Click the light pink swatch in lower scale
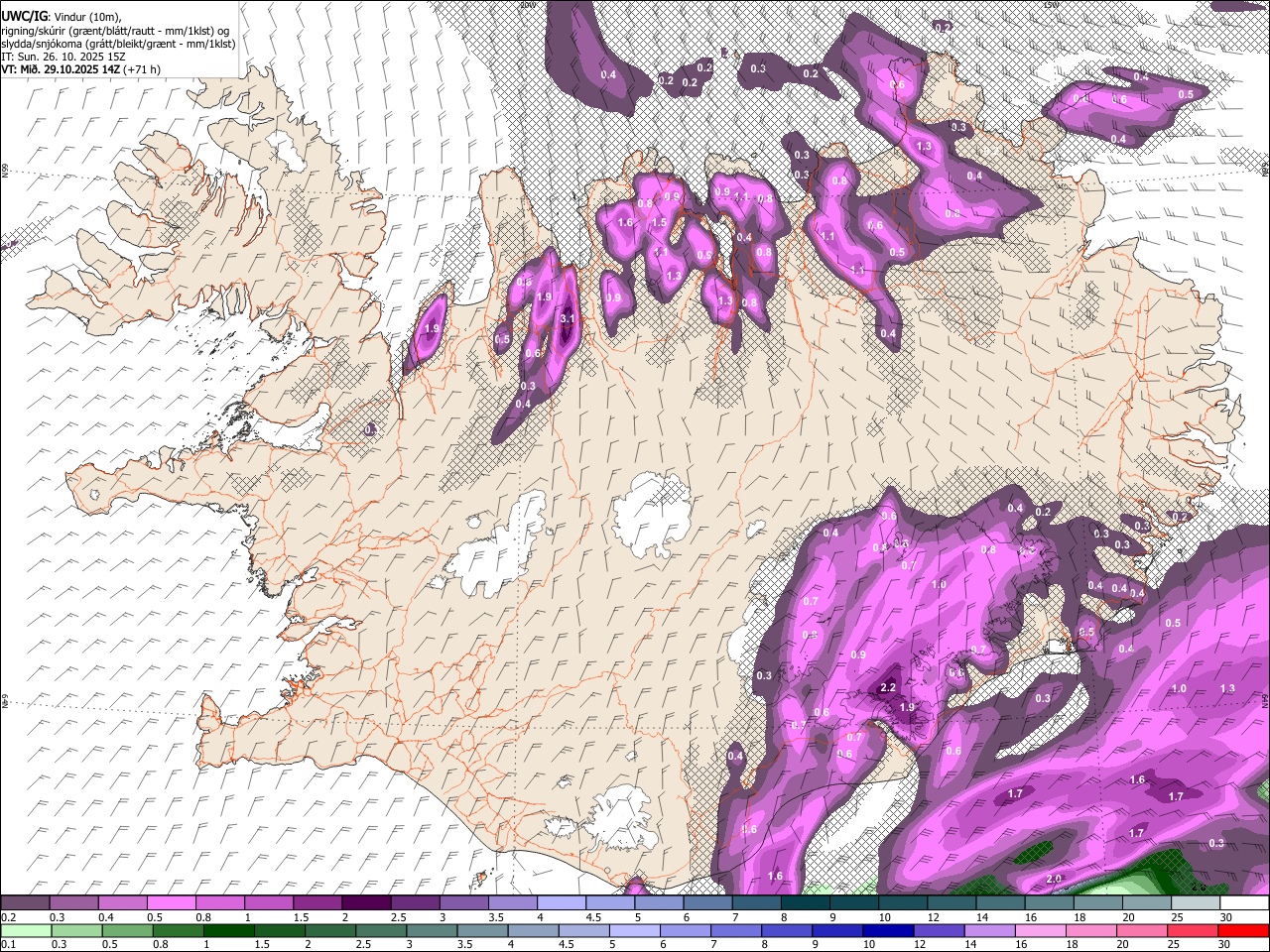This screenshot has width=1270, height=952. [x=1040, y=930]
